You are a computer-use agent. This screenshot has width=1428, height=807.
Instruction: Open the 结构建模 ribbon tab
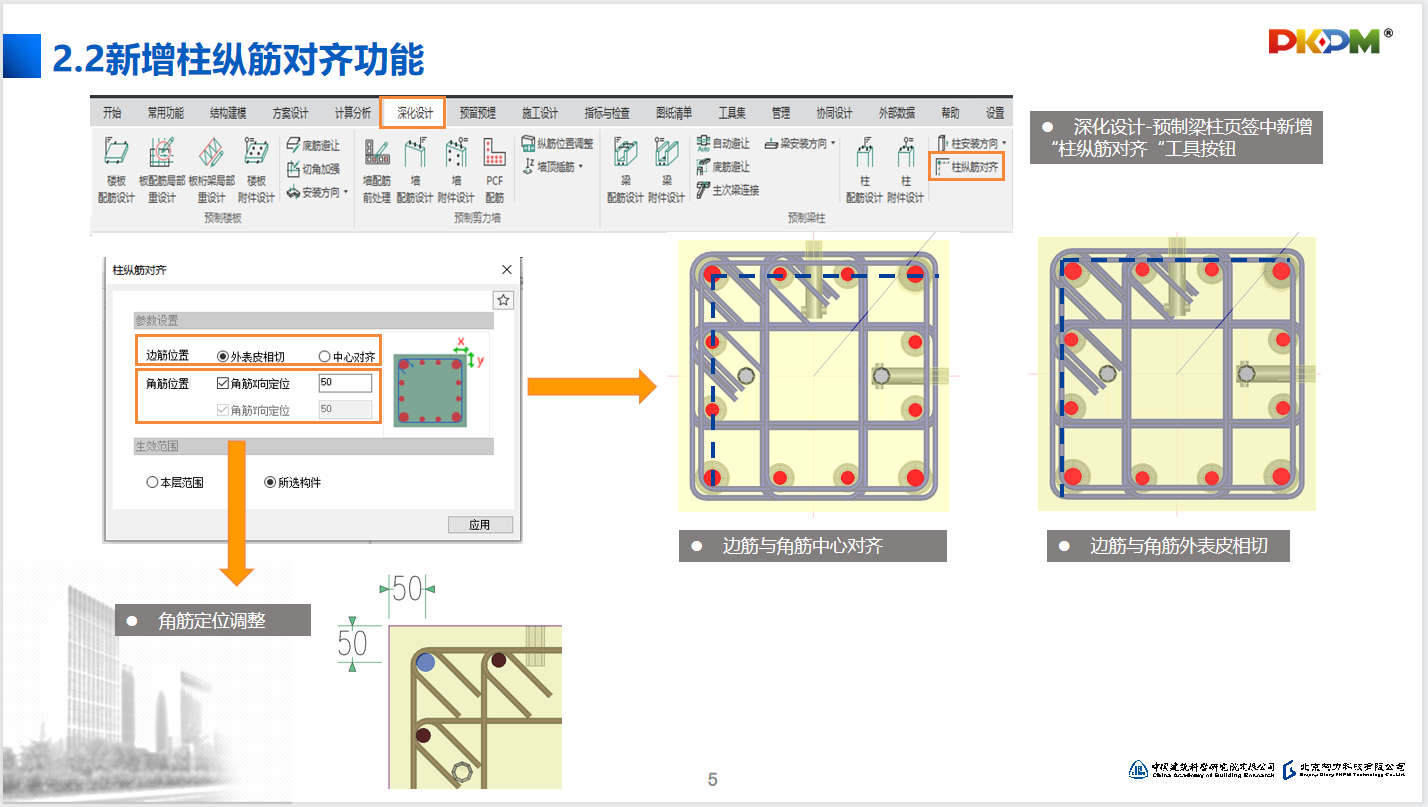pyautogui.click(x=228, y=113)
